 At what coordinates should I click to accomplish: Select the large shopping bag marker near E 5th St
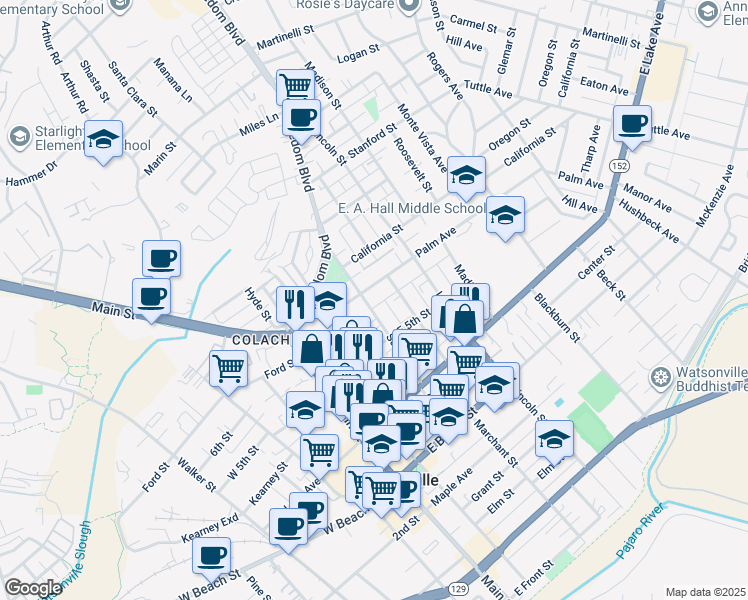(464, 319)
